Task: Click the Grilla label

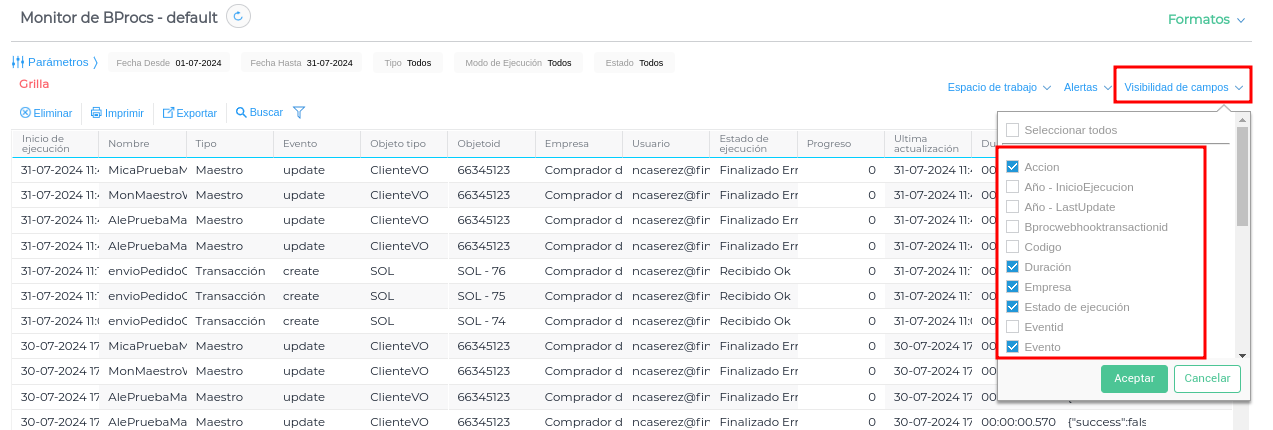Action: 34,84
